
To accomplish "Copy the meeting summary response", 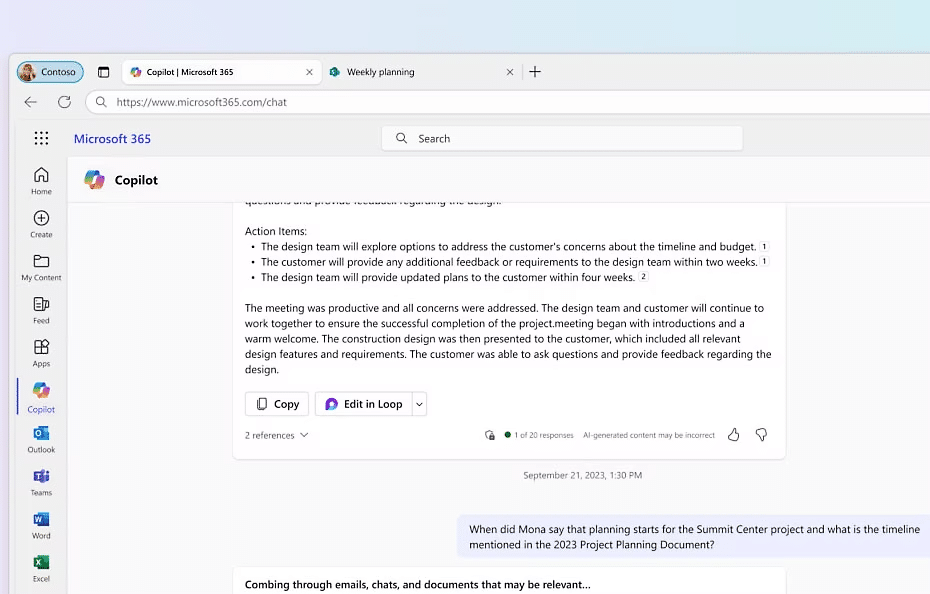I will pos(276,404).
